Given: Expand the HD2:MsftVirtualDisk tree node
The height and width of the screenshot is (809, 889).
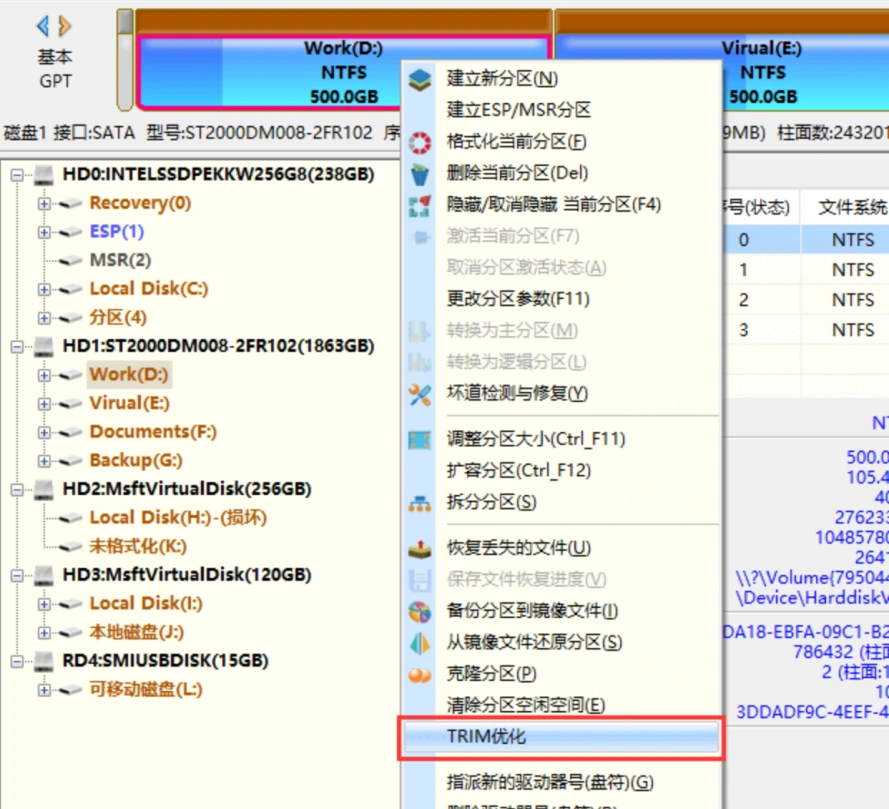Looking at the screenshot, I should coord(18,489).
